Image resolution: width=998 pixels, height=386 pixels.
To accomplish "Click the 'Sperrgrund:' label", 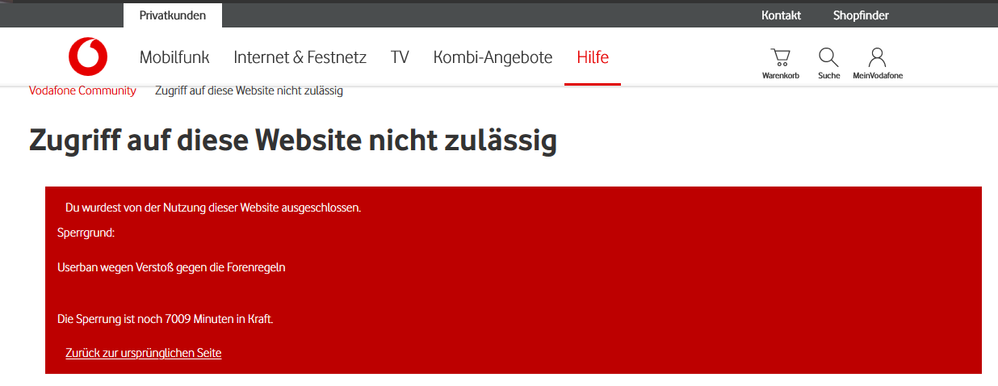I will point(86,233).
